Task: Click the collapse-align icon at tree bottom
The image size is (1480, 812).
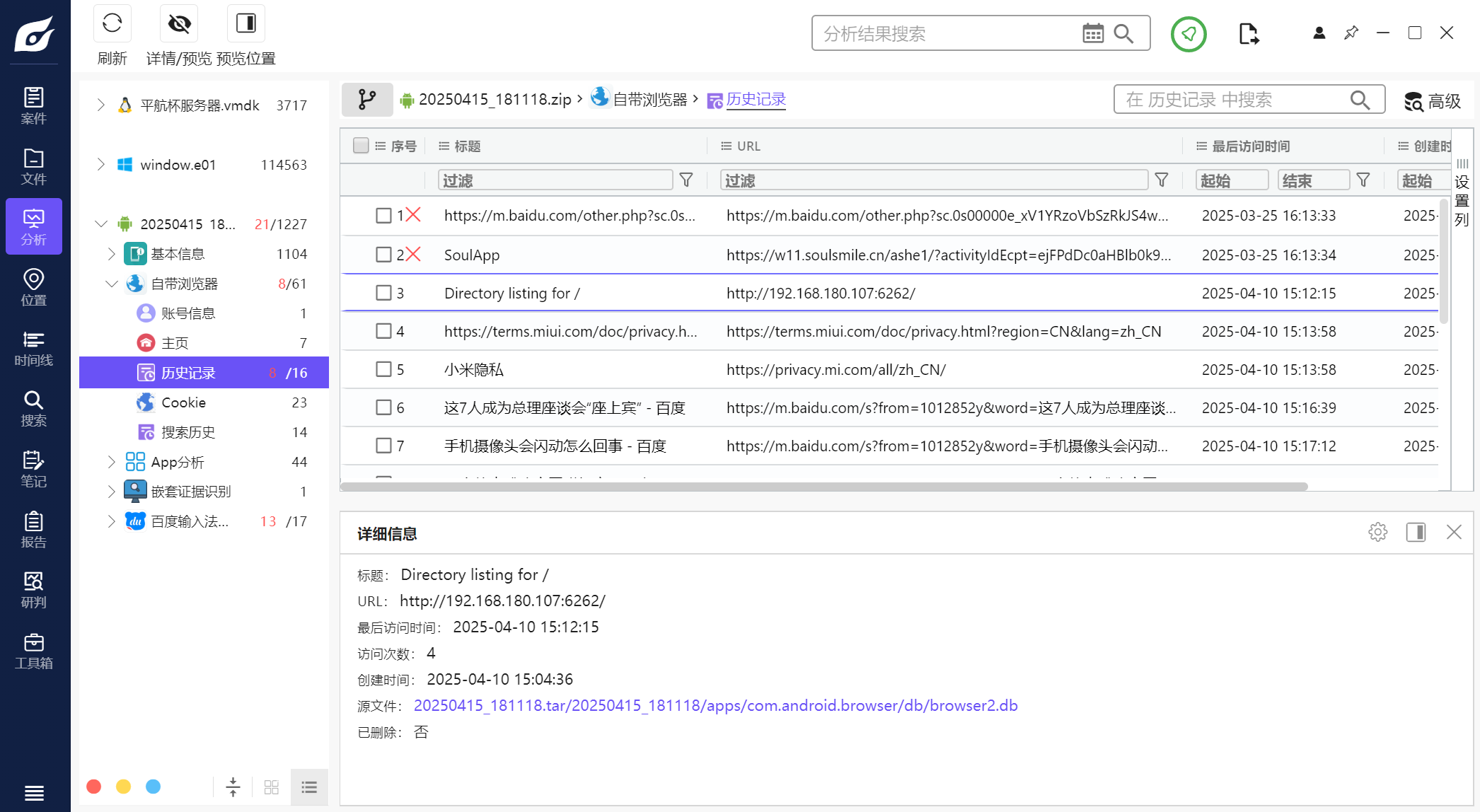Action: coord(233,787)
